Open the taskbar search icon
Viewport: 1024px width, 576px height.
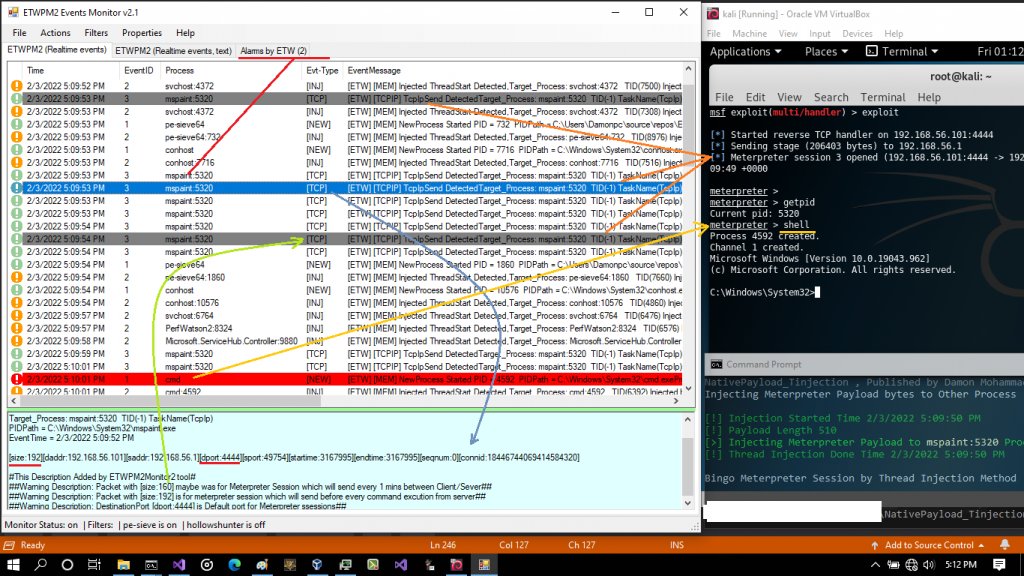[40, 565]
